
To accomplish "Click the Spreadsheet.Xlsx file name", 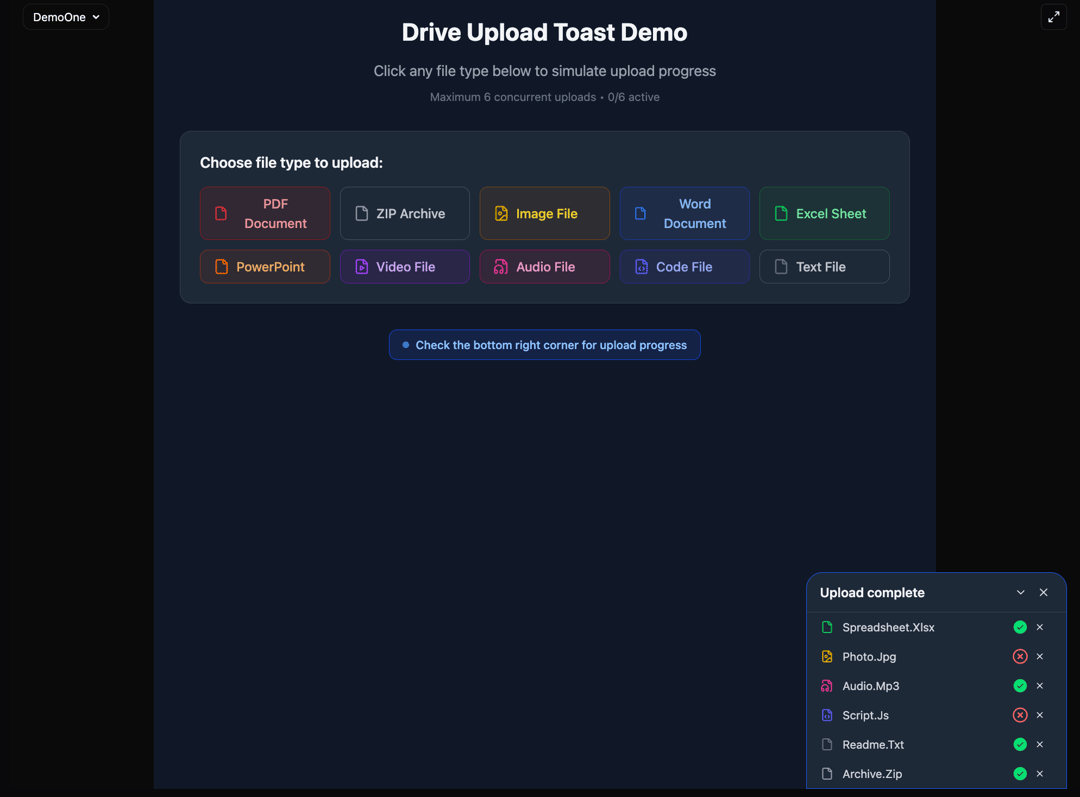I will pyautogui.click(x=889, y=627).
